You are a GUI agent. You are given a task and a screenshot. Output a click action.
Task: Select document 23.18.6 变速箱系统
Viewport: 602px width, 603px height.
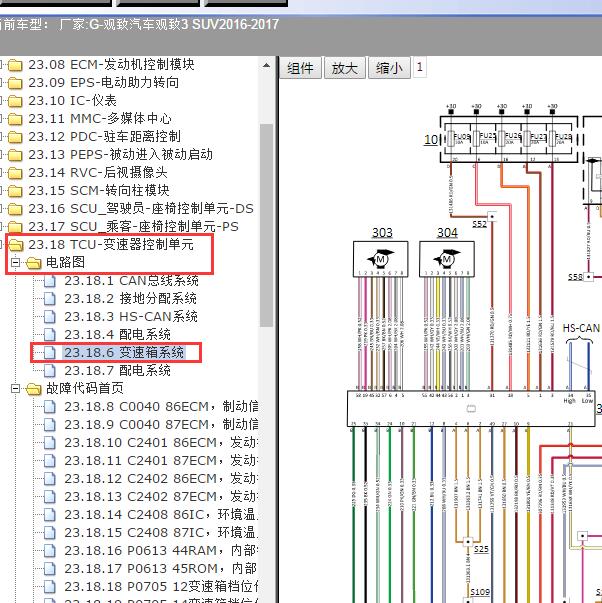(124, 353)
